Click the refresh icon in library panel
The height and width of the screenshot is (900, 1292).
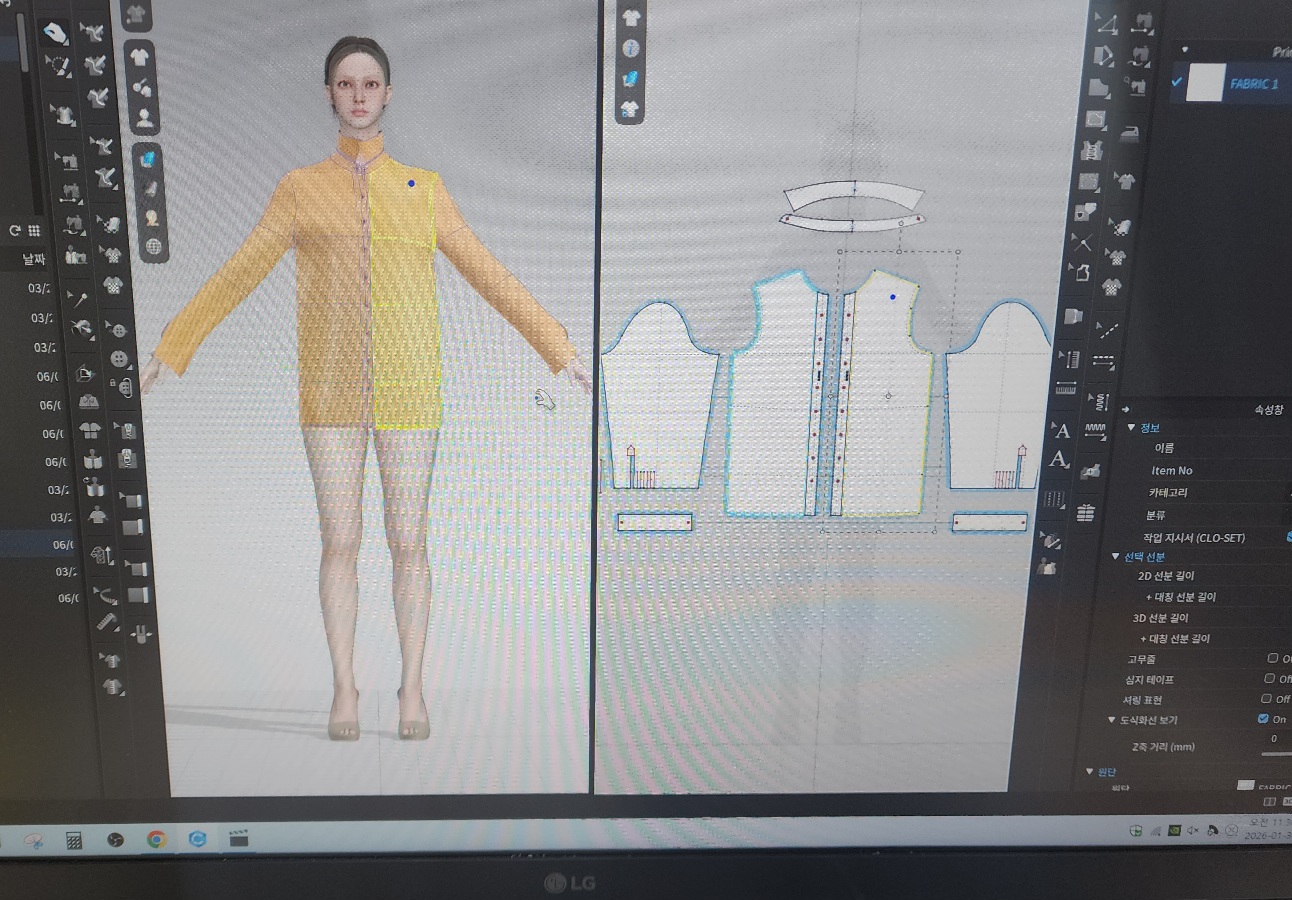15,230
